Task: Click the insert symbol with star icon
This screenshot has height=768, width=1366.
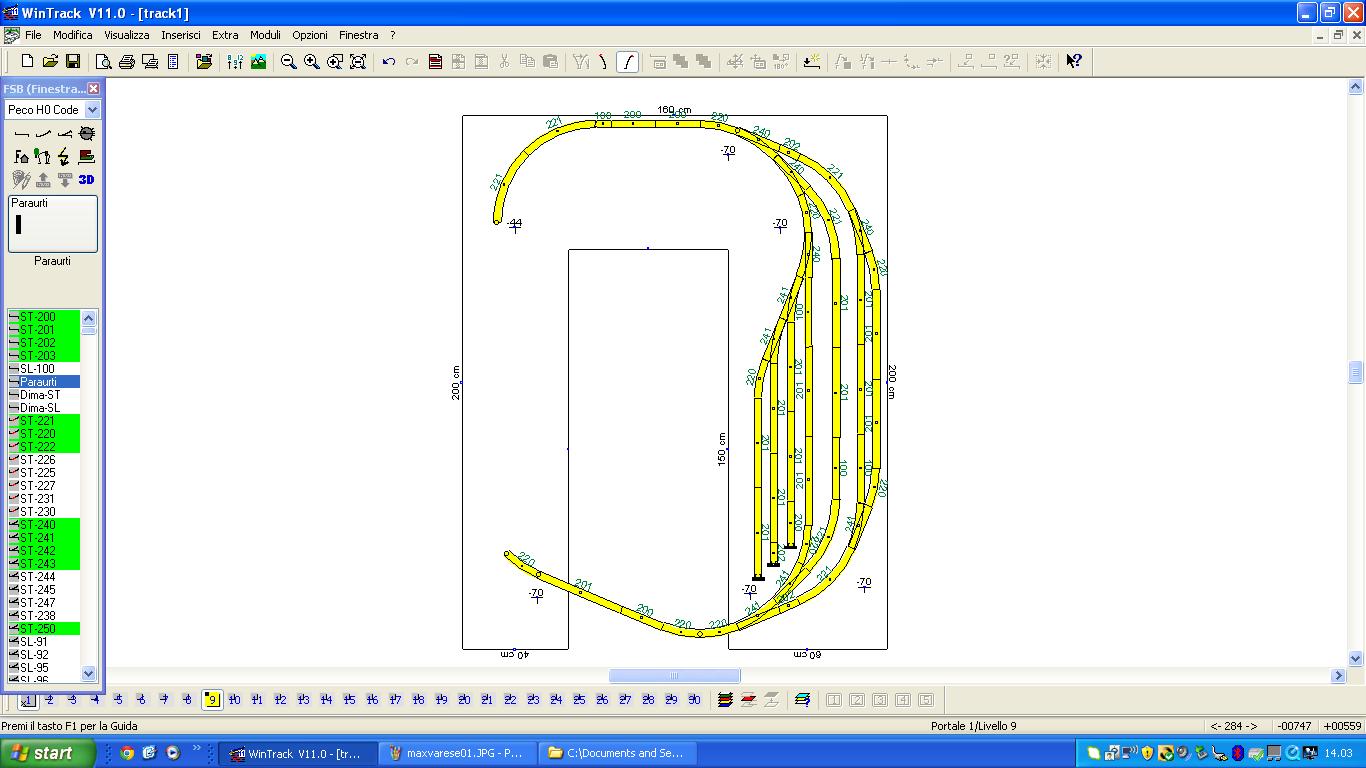Action: tap(812, 62)
